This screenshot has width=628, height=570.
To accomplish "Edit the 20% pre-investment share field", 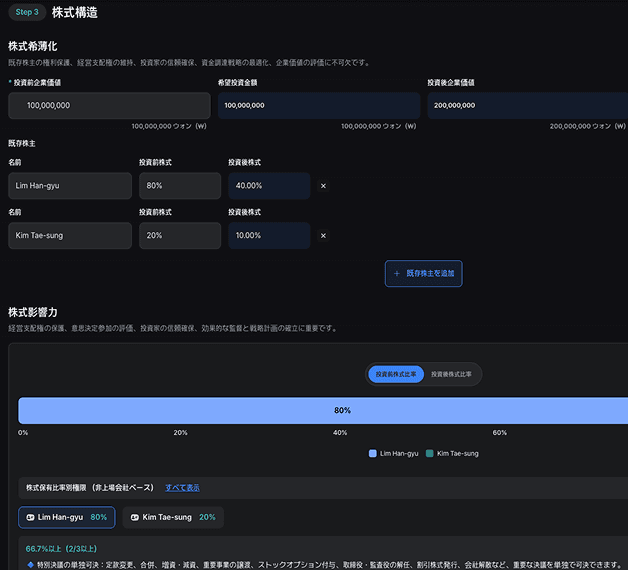I will click(180, 236).
